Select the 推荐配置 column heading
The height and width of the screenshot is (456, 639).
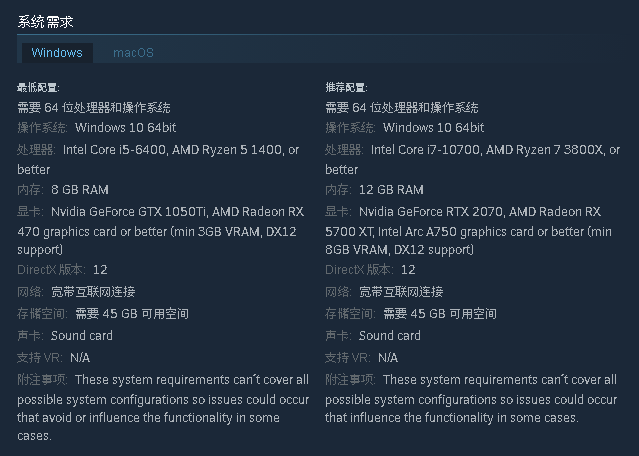pyautogui.click(x=346, y=87)
